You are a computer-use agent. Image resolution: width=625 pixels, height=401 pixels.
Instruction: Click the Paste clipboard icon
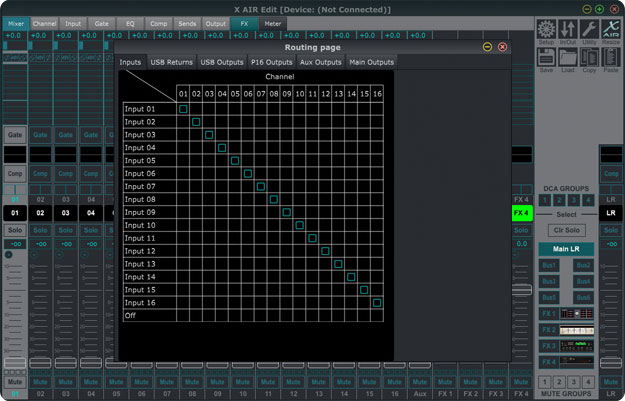[611, 57]
